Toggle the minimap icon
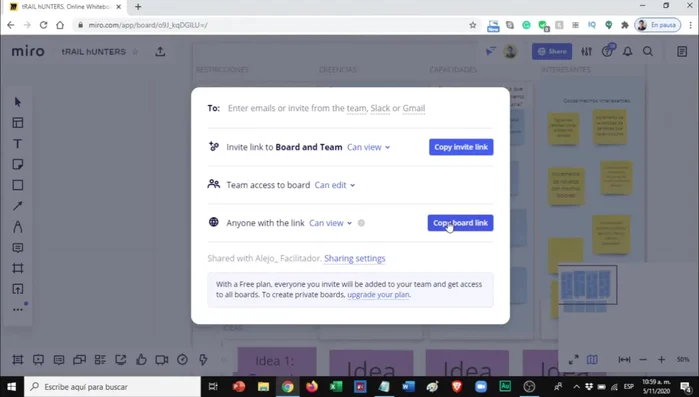Image resolution: width=699 pixels, height=397 pixels. pos(592,360)
